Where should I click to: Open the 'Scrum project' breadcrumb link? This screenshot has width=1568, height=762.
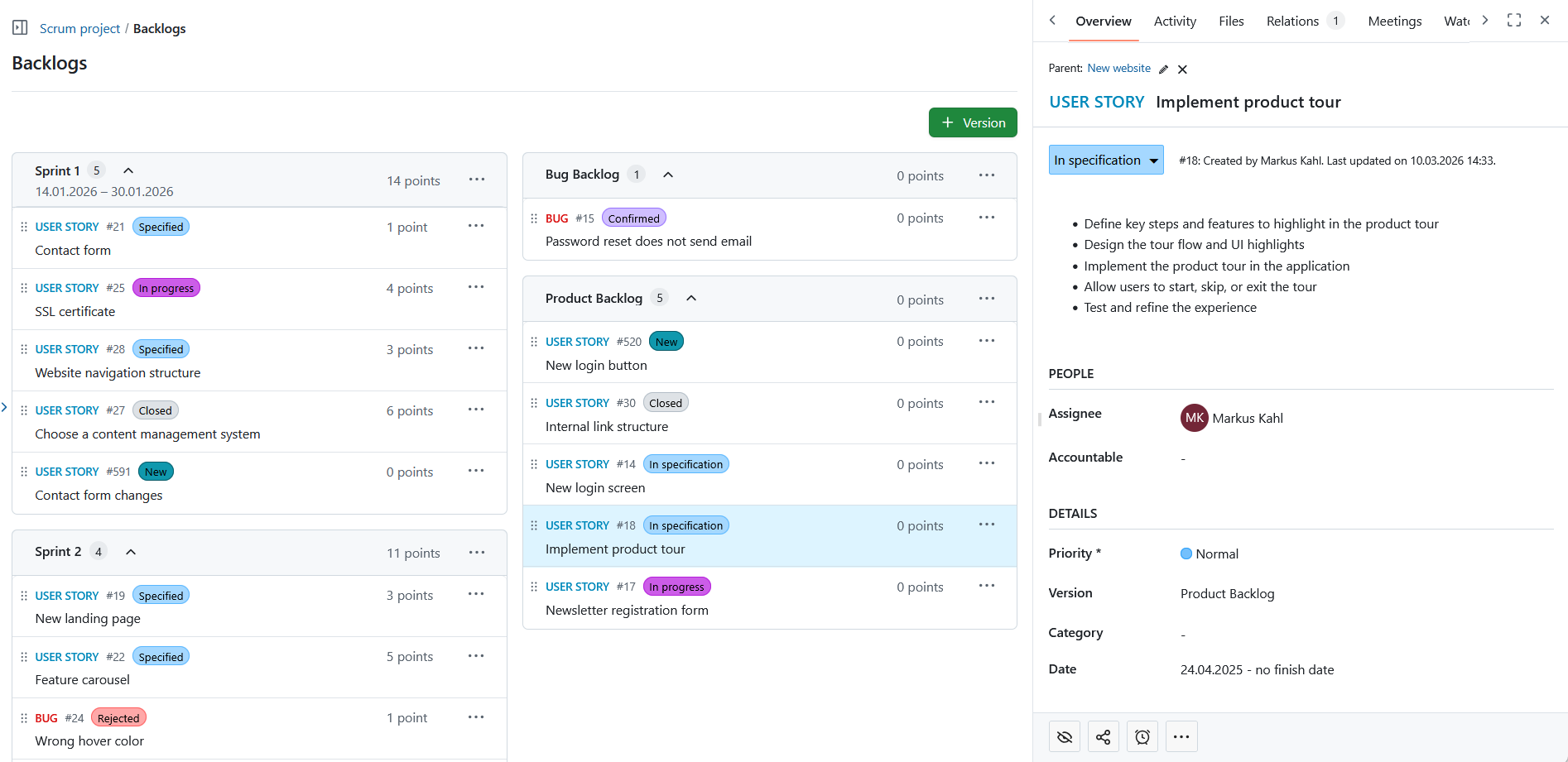point(79,27)
